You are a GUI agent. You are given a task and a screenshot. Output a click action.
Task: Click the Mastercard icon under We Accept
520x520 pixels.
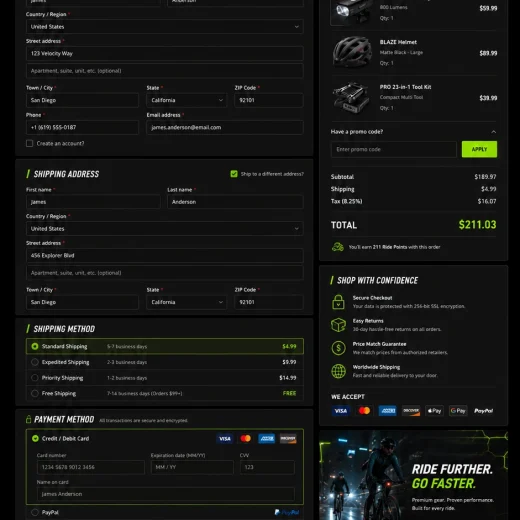click(x=364, y=411)
